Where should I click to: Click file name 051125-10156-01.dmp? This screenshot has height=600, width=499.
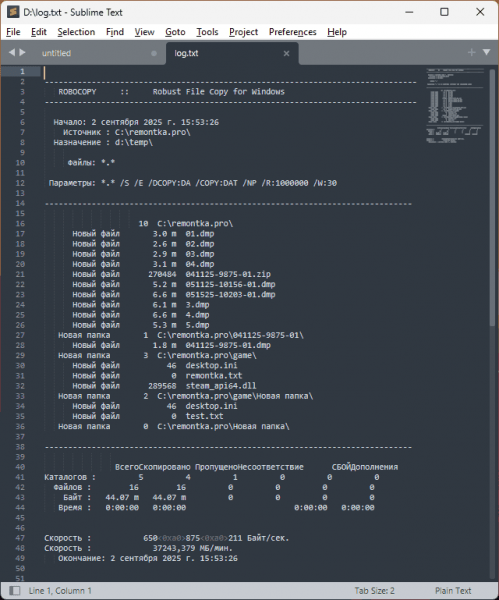pyautogui.click(x=230, y=284)
